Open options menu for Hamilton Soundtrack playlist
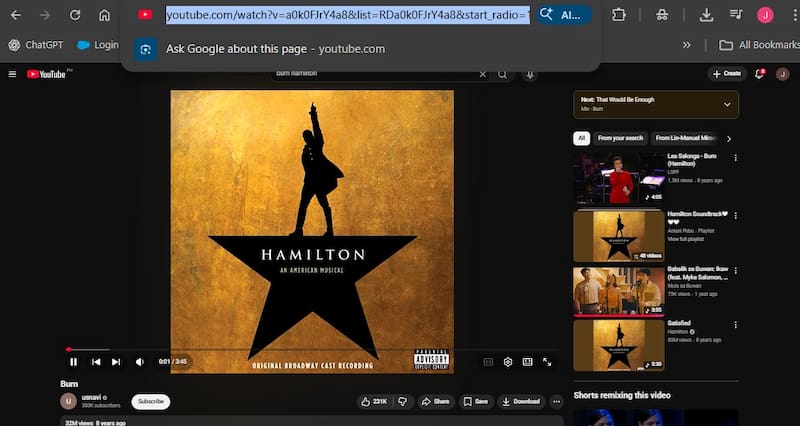 736,216
